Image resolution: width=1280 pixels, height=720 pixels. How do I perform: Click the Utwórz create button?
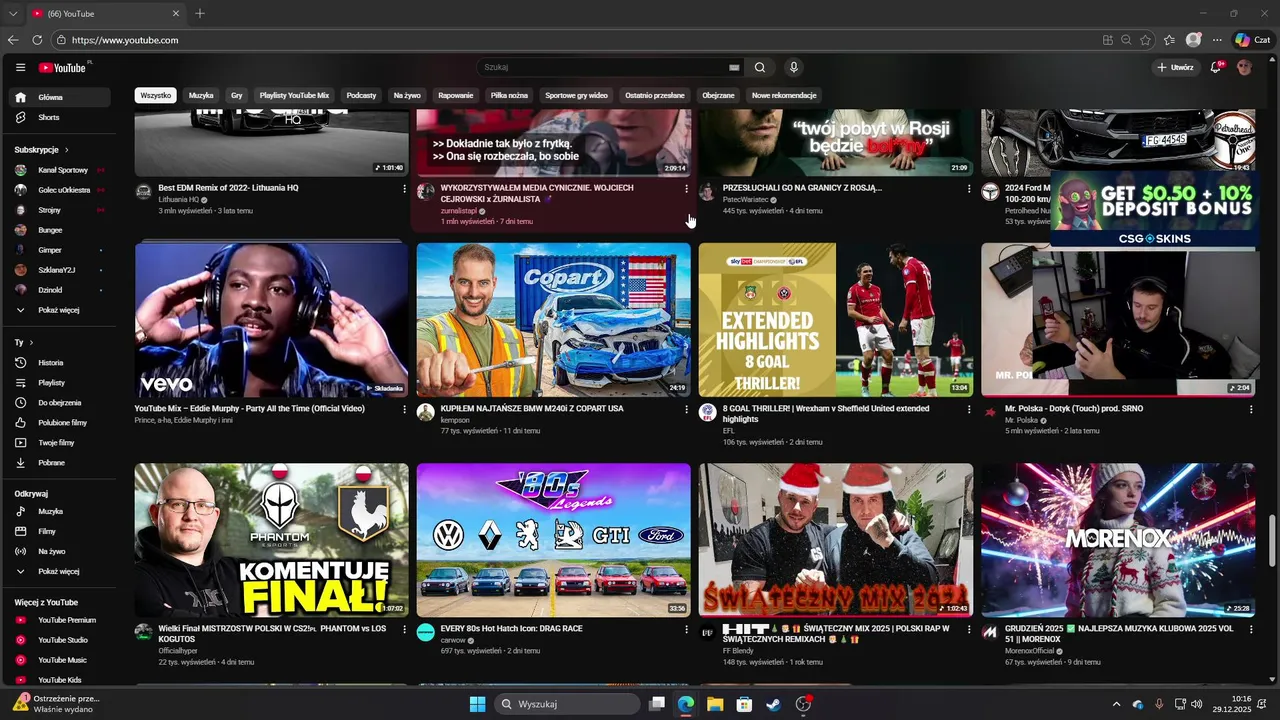1175,67
